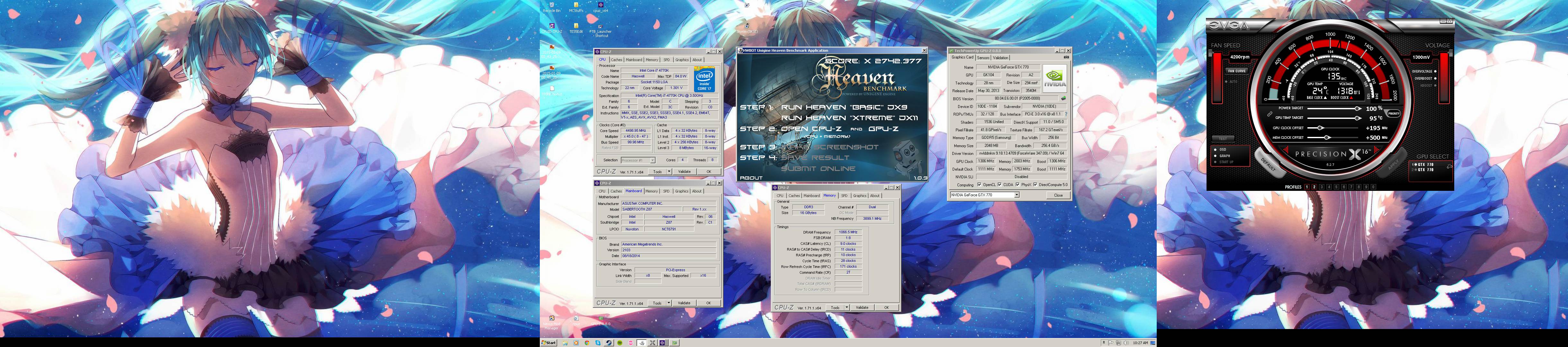The image size is (1568, 347).
Task: Open the FTB_Launcher shortcut icon on desktop
Action: (600, 31)
